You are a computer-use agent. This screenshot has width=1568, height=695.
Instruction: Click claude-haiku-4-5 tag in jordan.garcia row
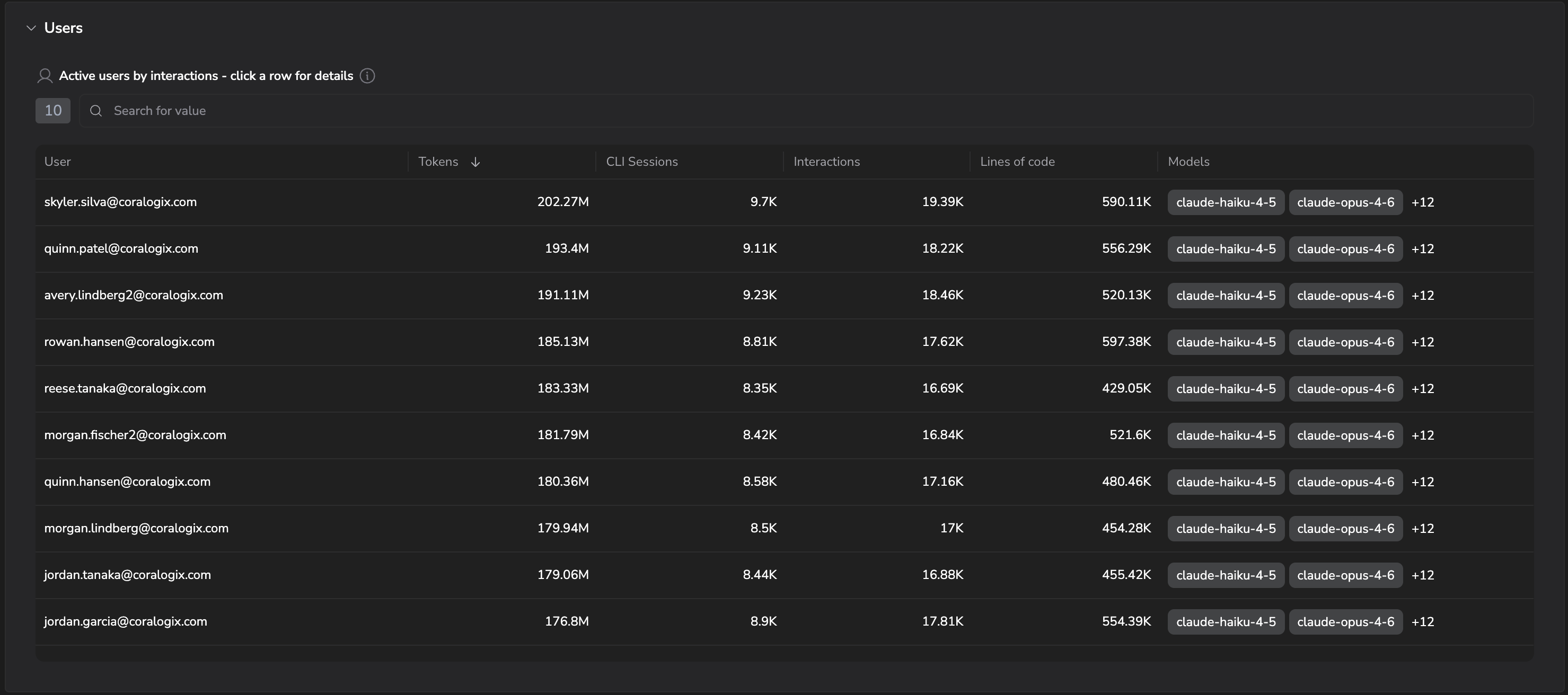pos(1226,622)
